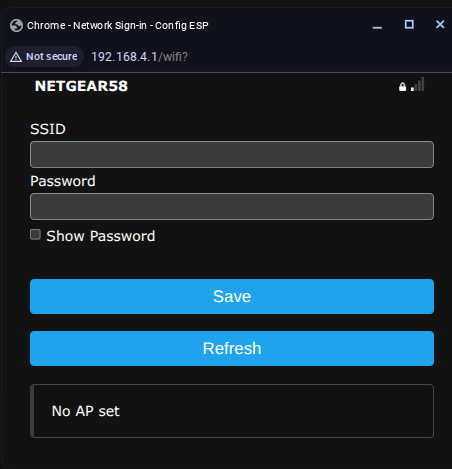Focus the Password input field
This screenshot has width=452, height=469.
[x=232, y=206]
